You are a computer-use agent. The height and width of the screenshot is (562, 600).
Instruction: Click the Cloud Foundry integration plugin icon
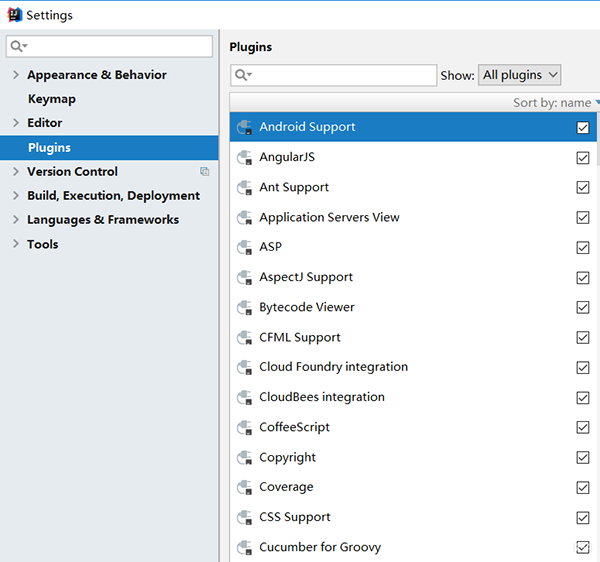point(245,368)
